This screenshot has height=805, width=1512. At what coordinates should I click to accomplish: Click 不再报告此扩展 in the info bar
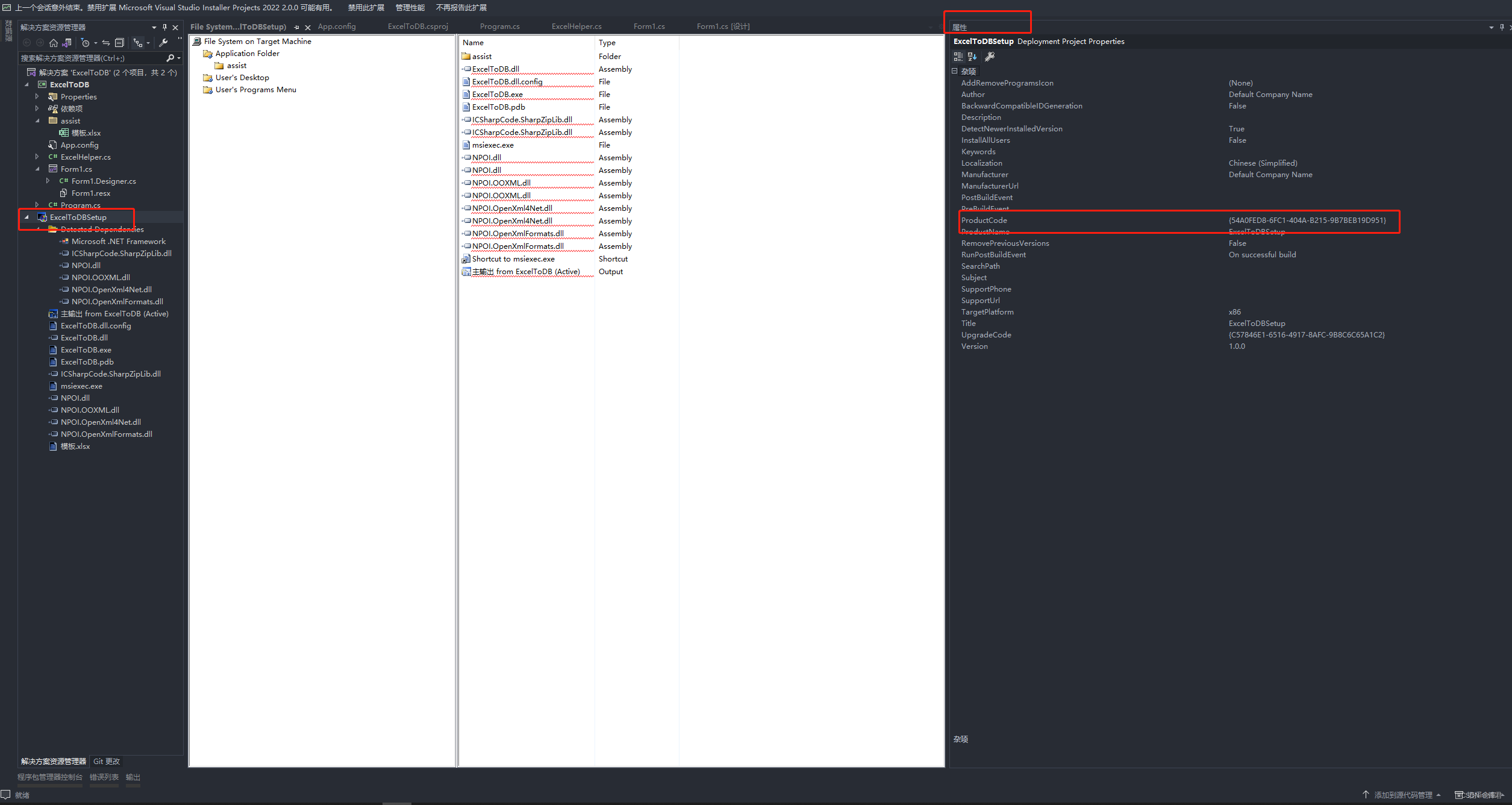coord(461,8)
